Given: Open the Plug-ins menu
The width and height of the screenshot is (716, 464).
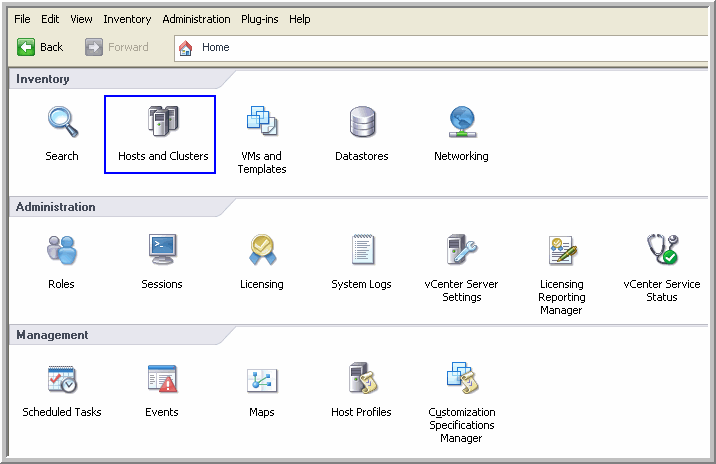Looking at the screenshot, I should click(260, 19).
